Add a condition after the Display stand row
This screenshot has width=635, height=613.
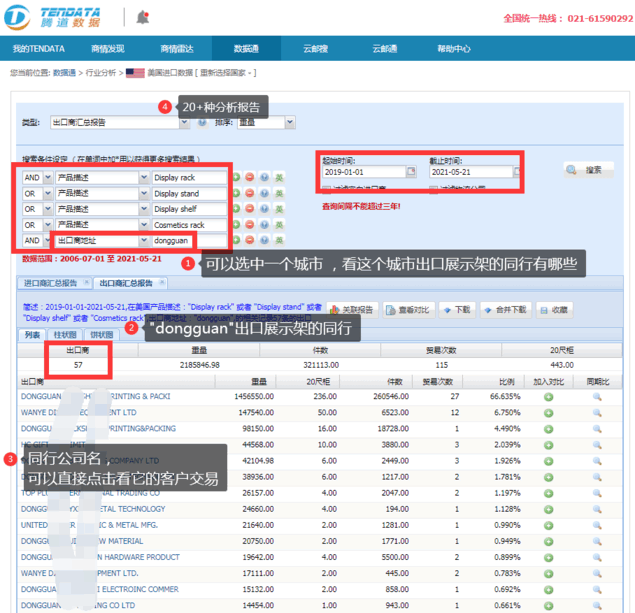tap(236, 193)
